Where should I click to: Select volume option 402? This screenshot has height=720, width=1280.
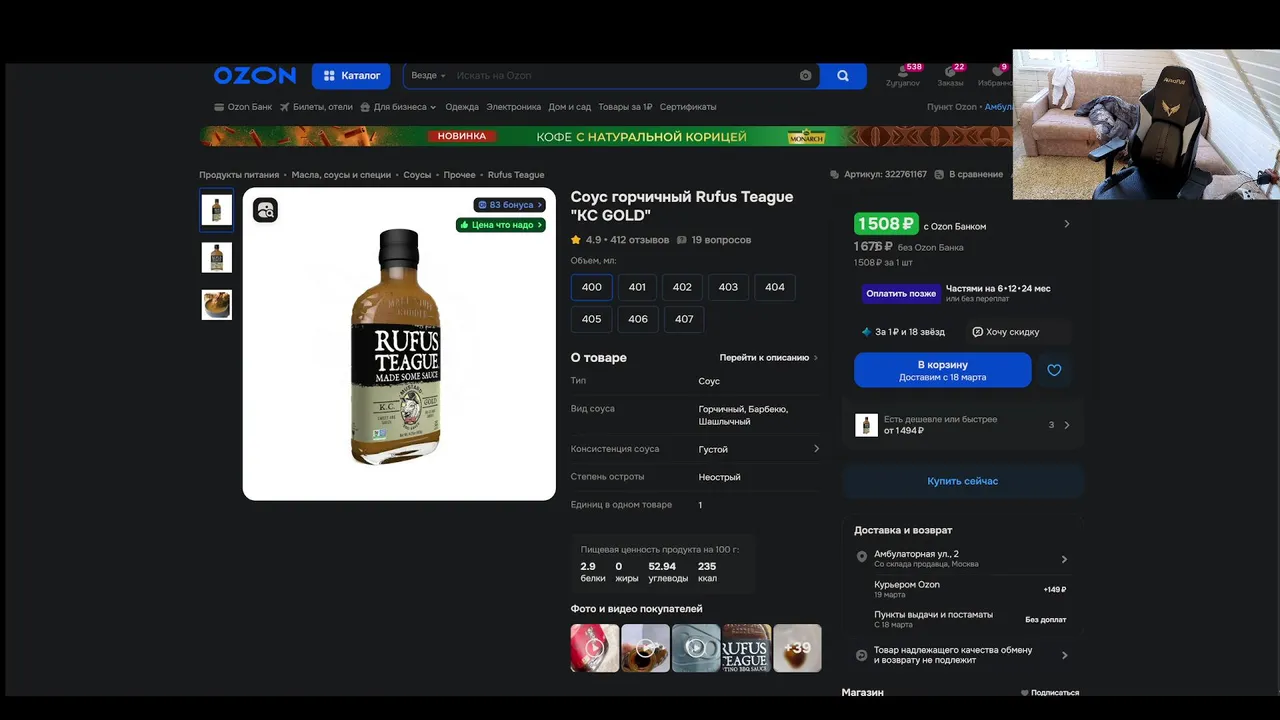point(682,287)
